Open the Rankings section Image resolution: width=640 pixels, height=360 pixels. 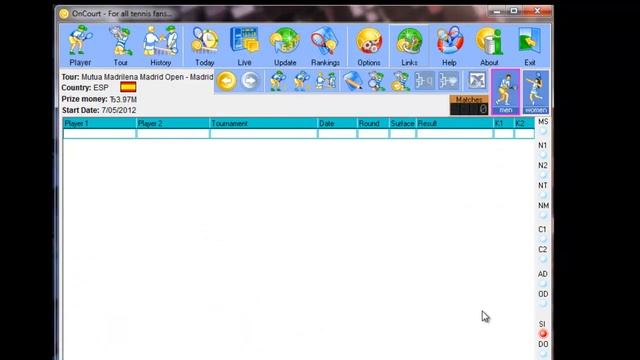tap(325, 46)
